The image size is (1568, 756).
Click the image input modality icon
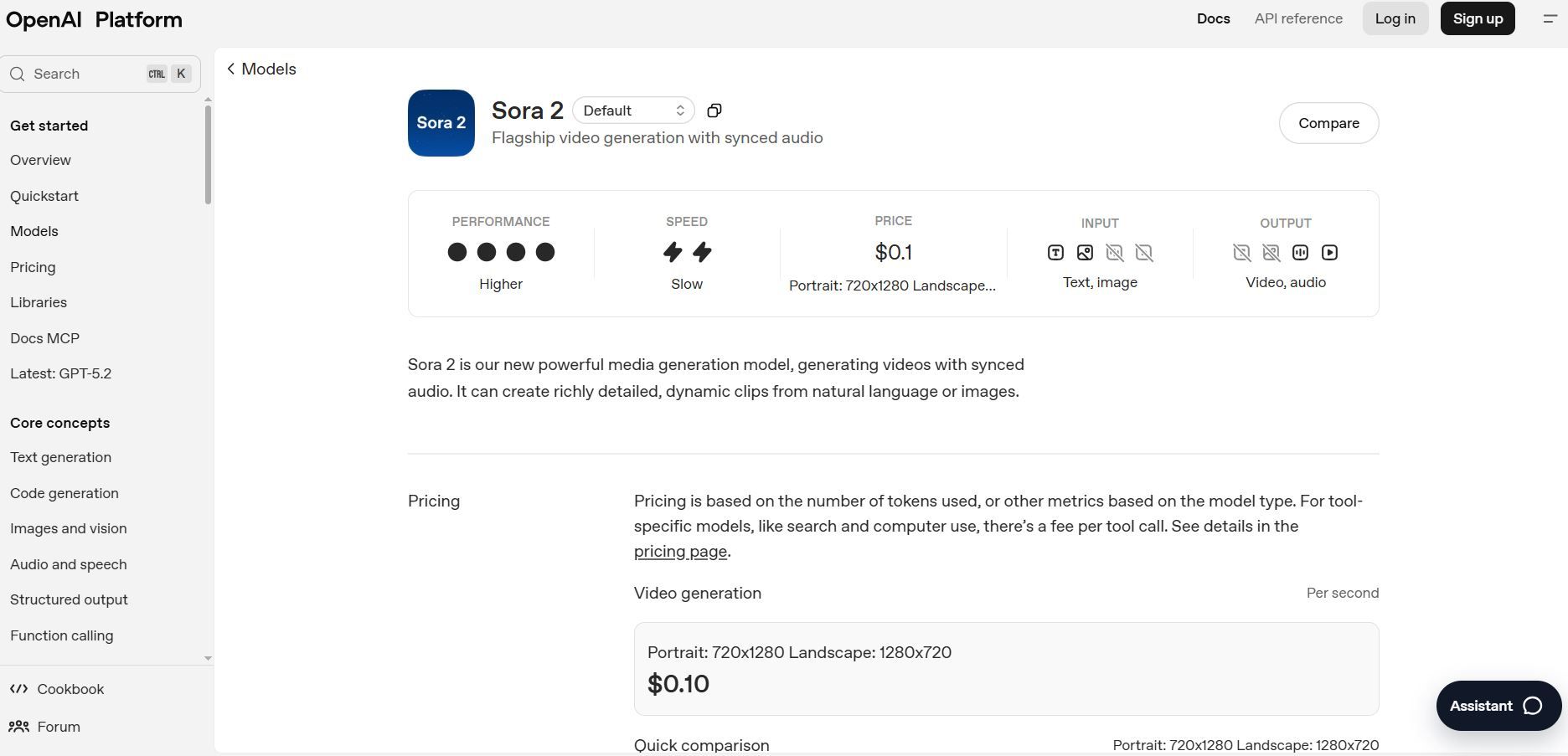1085,253
